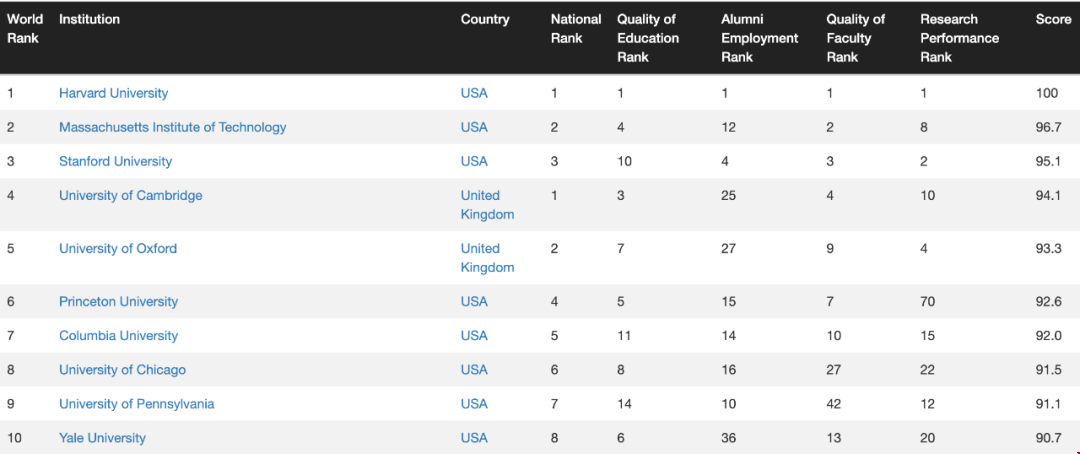Click Alumni Employment Rank header

[760, 39]
